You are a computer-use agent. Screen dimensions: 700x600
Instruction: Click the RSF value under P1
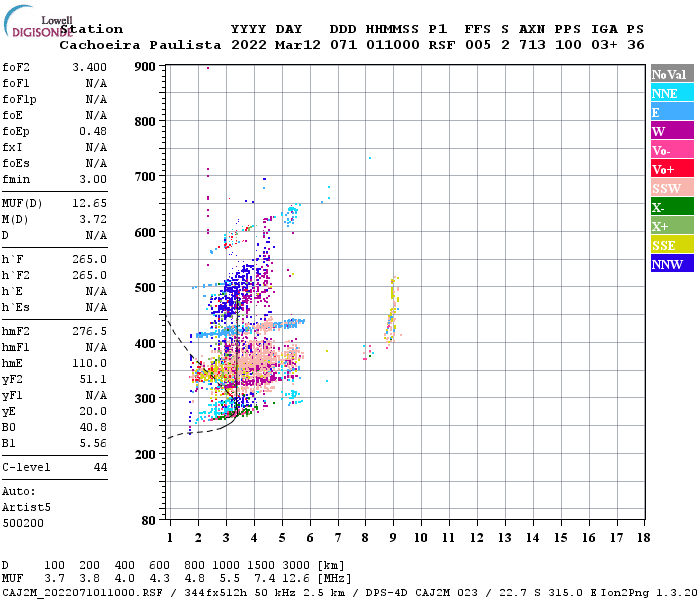click(x=442, y=45)
